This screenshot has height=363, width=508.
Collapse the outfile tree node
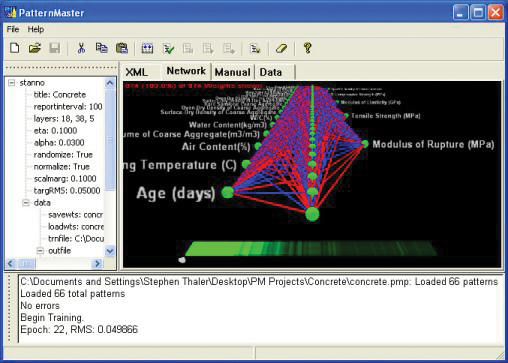coord(40,251)
